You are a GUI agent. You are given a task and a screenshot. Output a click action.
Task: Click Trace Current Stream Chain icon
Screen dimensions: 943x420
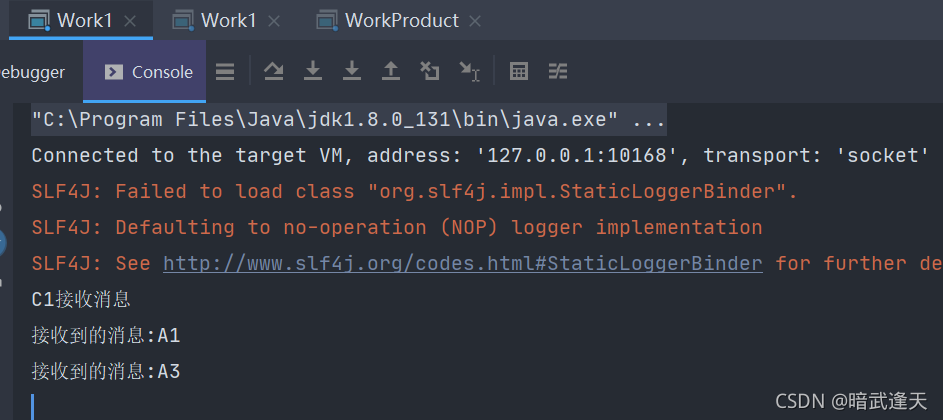pyautogui.click(x=558, y=72)
